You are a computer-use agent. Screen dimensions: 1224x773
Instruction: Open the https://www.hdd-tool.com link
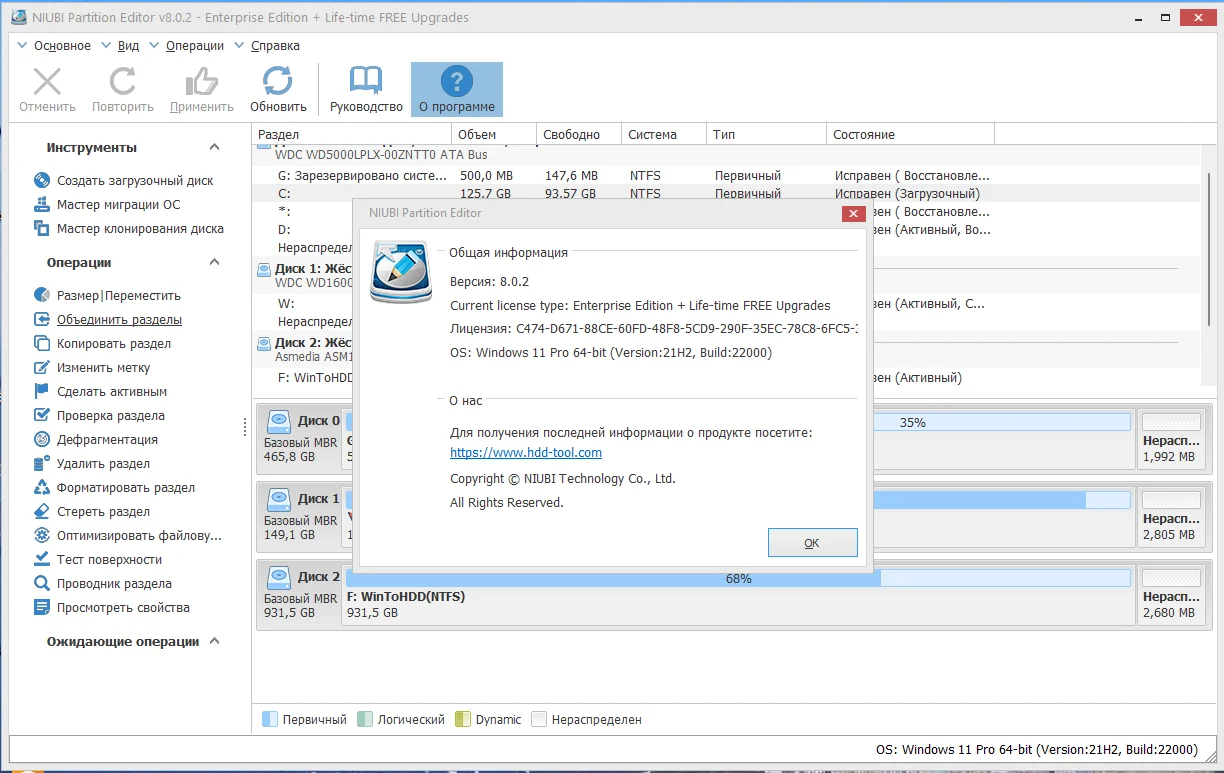coord(526,453)
